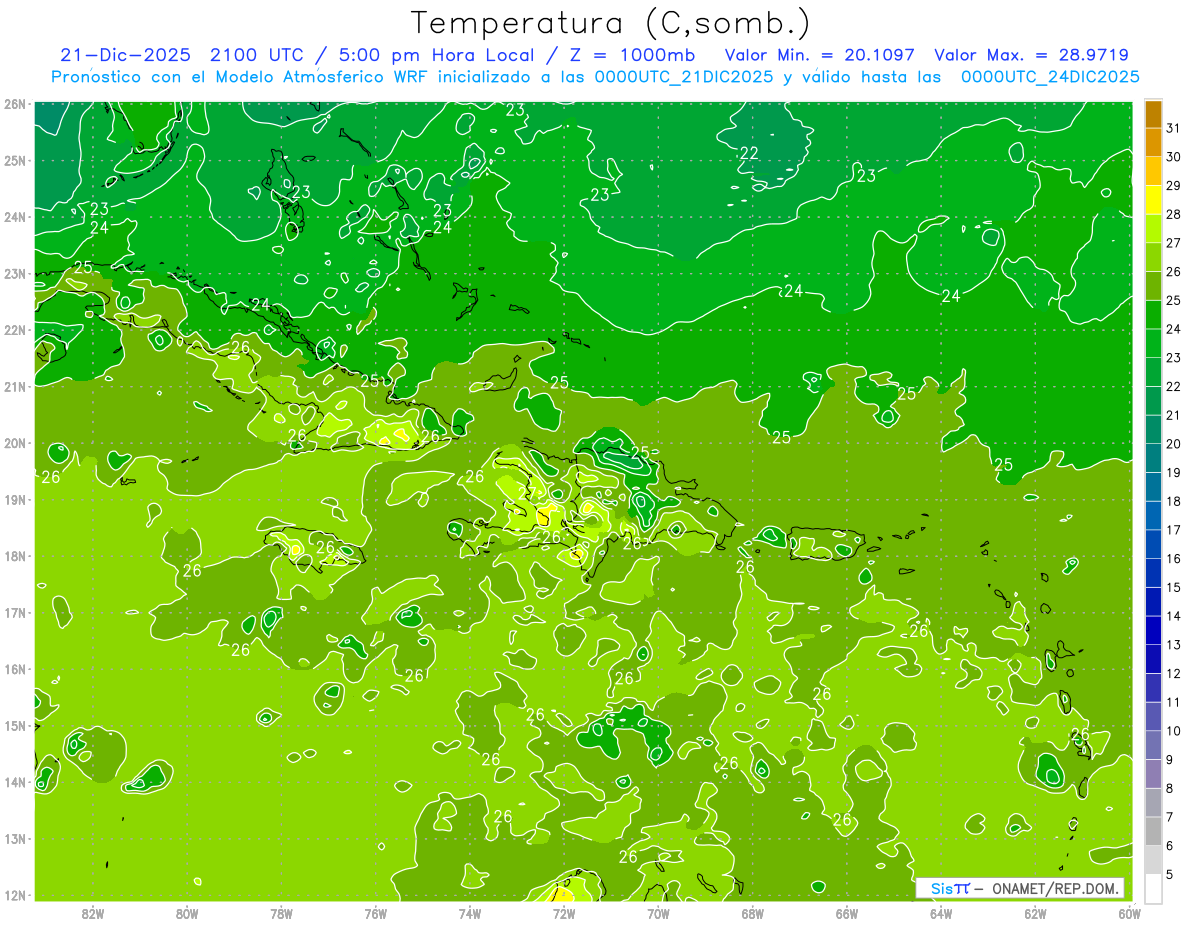Click the "17N" latitude axis label
Viewport: 1200px width, 927px height.
tap(14, 612)
